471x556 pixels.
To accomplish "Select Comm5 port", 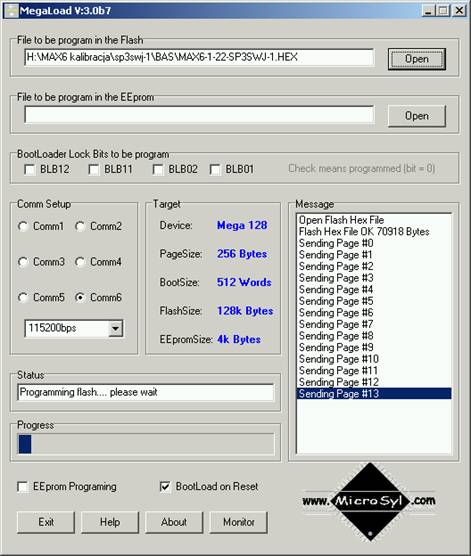I will tap(23, 298).
